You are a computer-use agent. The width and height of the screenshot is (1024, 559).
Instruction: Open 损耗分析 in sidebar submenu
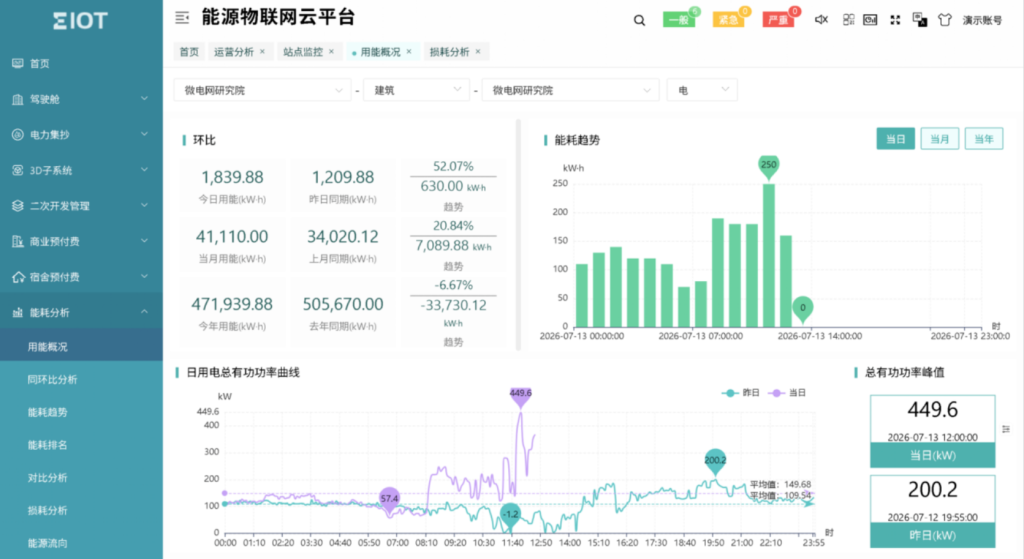(x=48, y=510)
